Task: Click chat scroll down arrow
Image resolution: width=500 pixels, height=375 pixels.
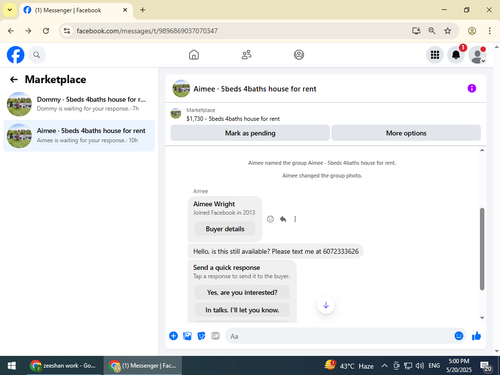Action: click(482, 318)
